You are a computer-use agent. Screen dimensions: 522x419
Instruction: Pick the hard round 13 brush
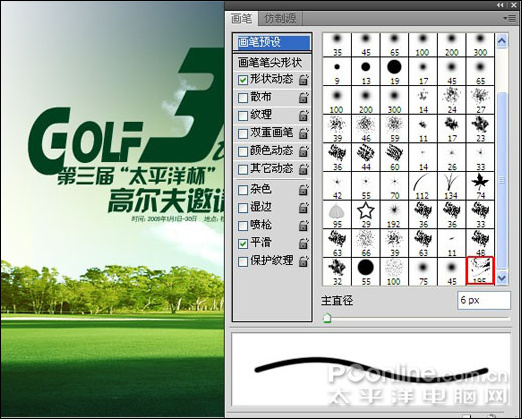[x=366, y=71]
